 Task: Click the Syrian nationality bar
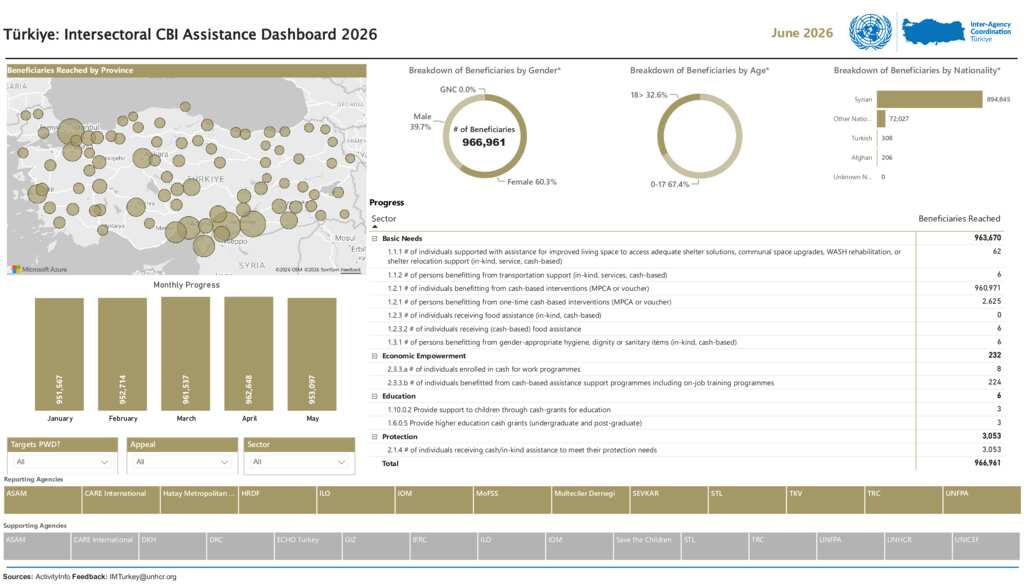coord(929,99)
